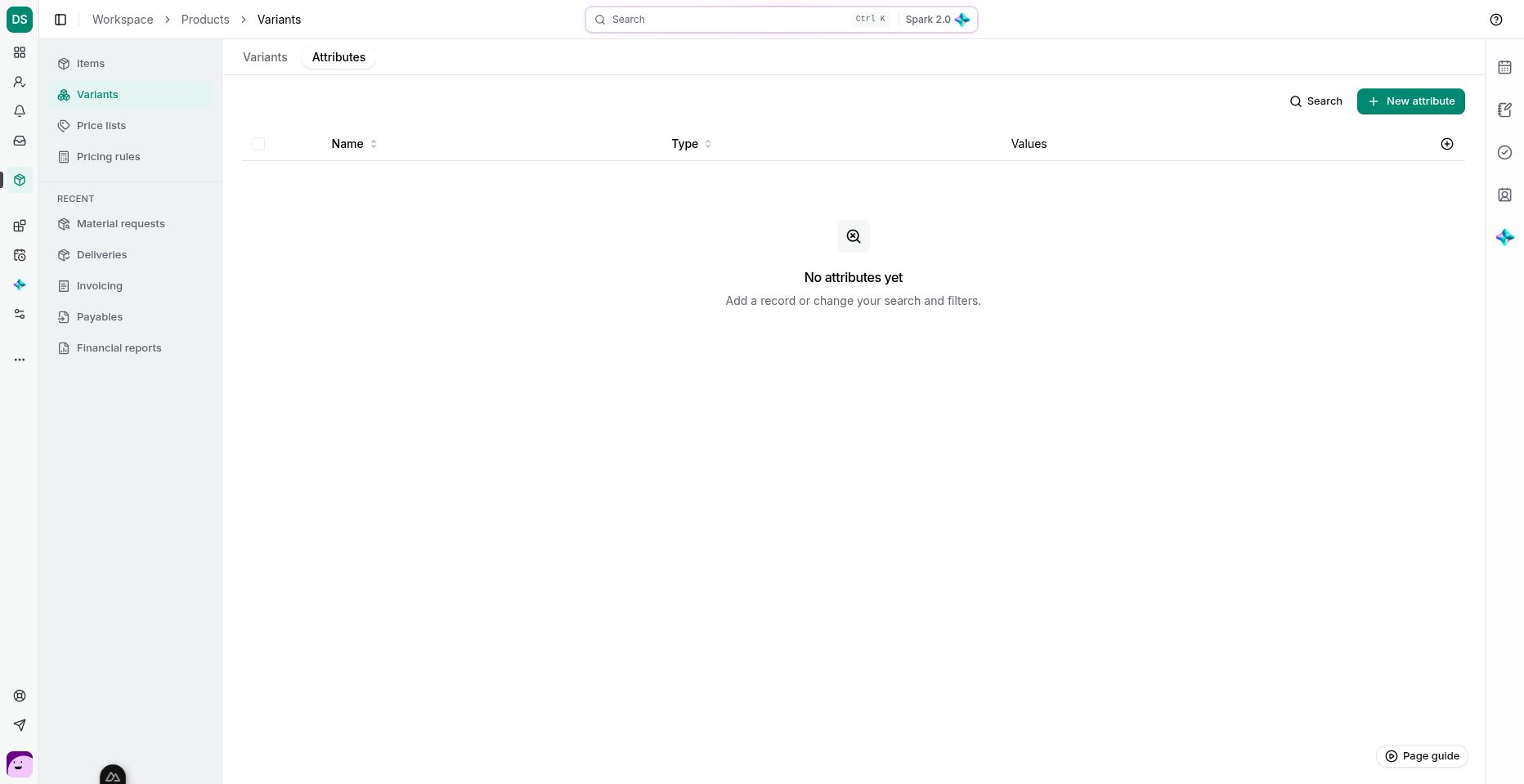The image size is (1524, 784).
Task: Click the Search button above the table
Action: pos(1316,101)
